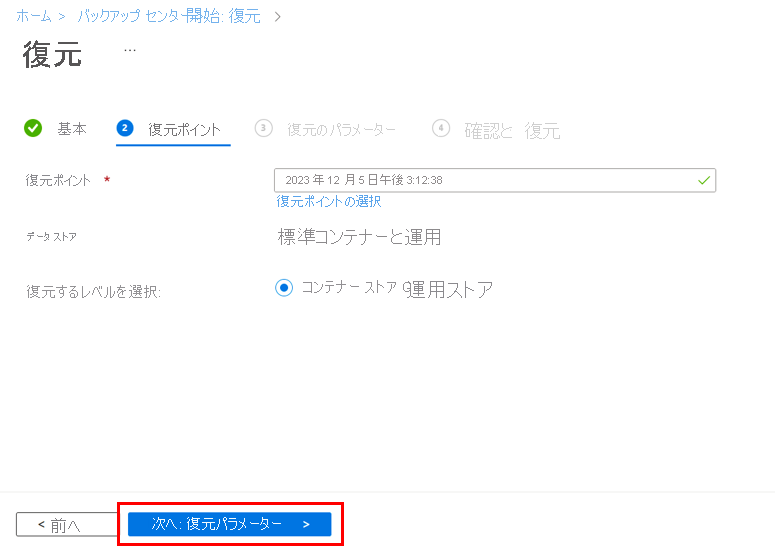Click the 復元するレベルを選択 label
The image size is (775, 550).
point(93,292)
